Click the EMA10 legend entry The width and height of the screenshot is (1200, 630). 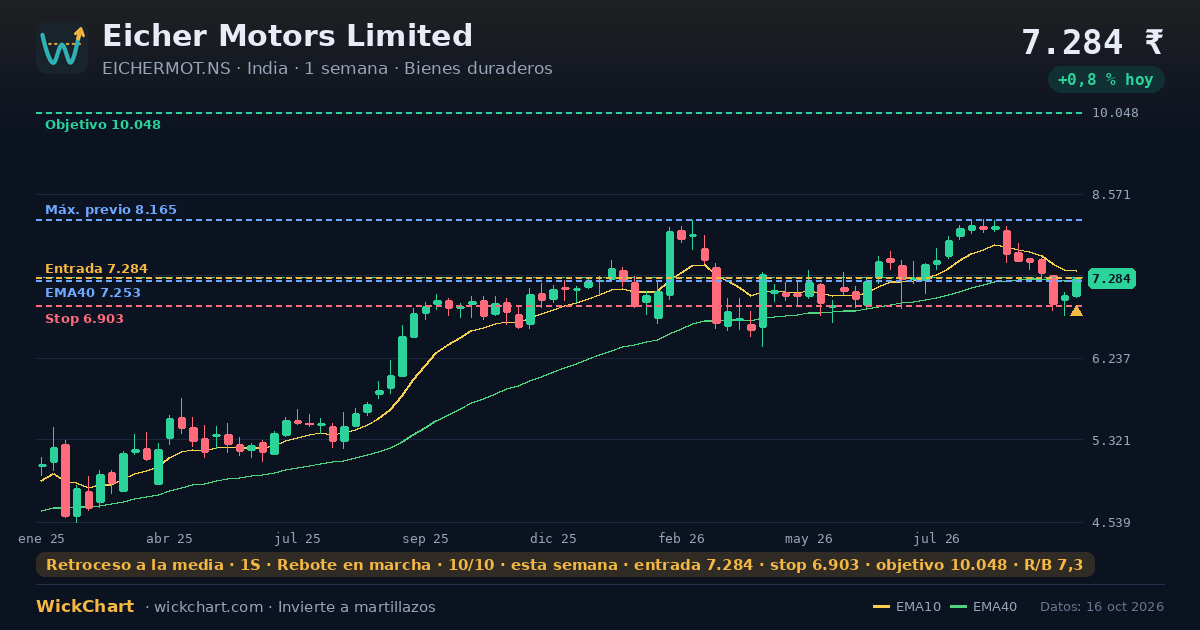pos(907,607)
